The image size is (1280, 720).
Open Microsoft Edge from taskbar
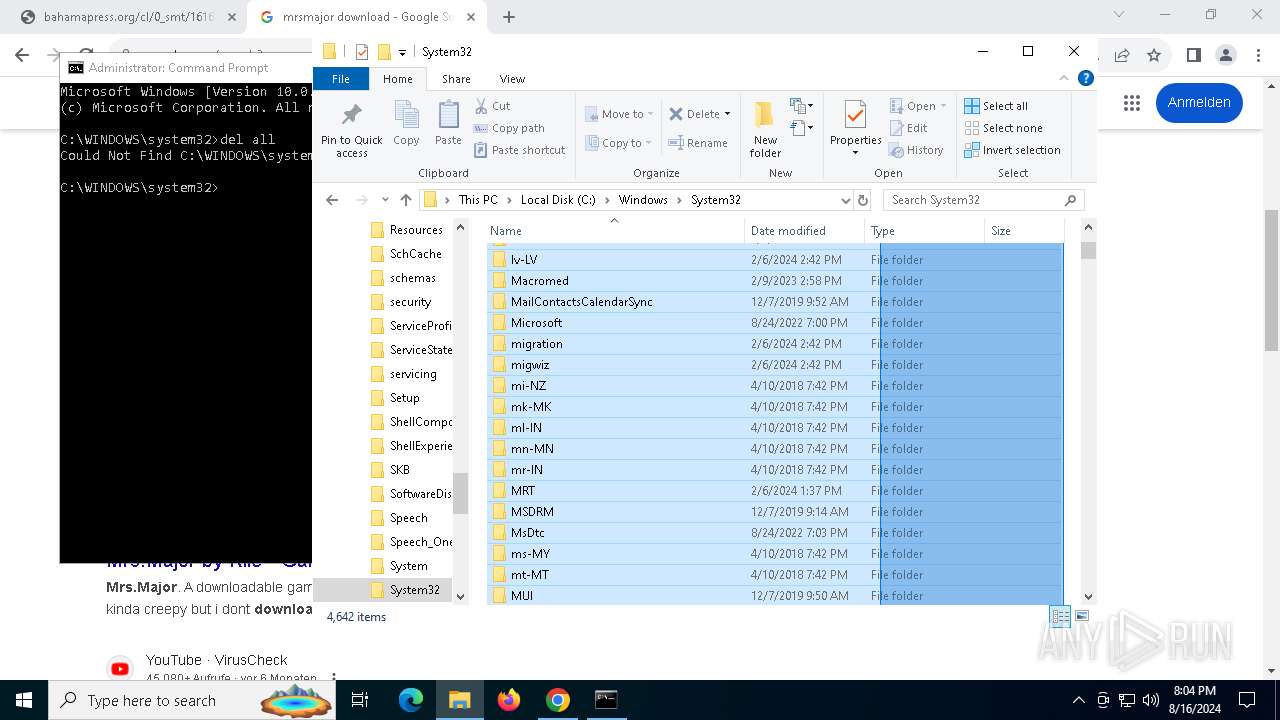(411, 700)
